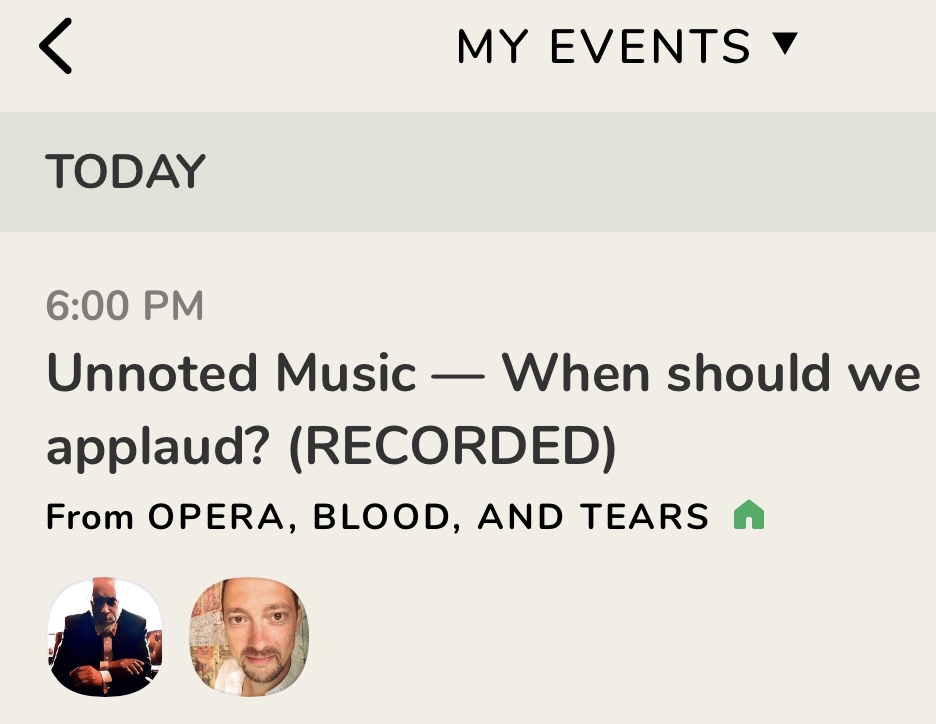Tap the MY EVENTS header title
This screenshot has height=724, width=936.
tap(603, 47)
